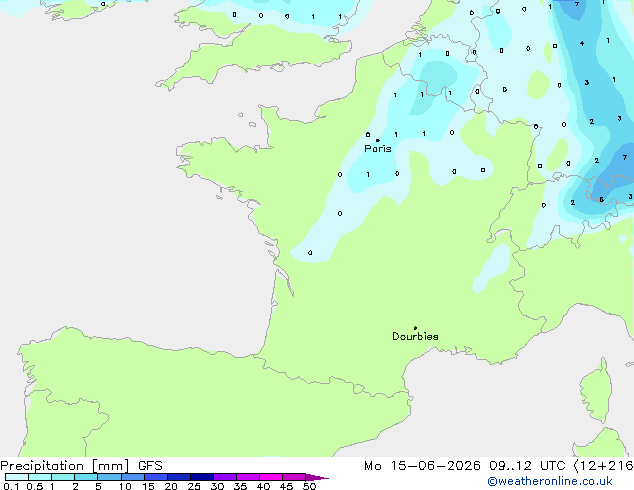
Task: Click the 'Precipitation [mm]' legend title
Action: 65,466
